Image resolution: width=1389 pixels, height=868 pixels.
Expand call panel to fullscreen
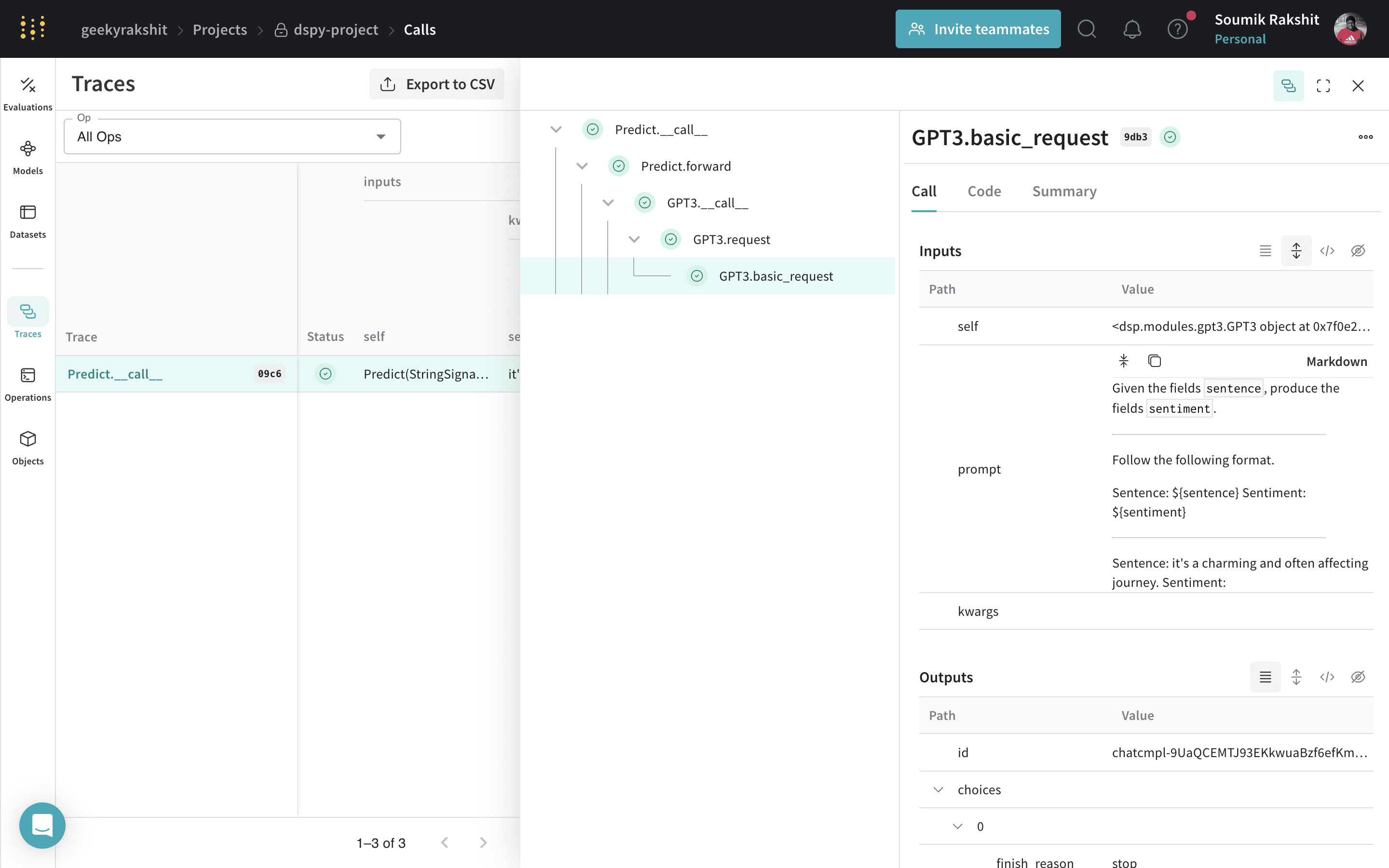[1323, 85]
